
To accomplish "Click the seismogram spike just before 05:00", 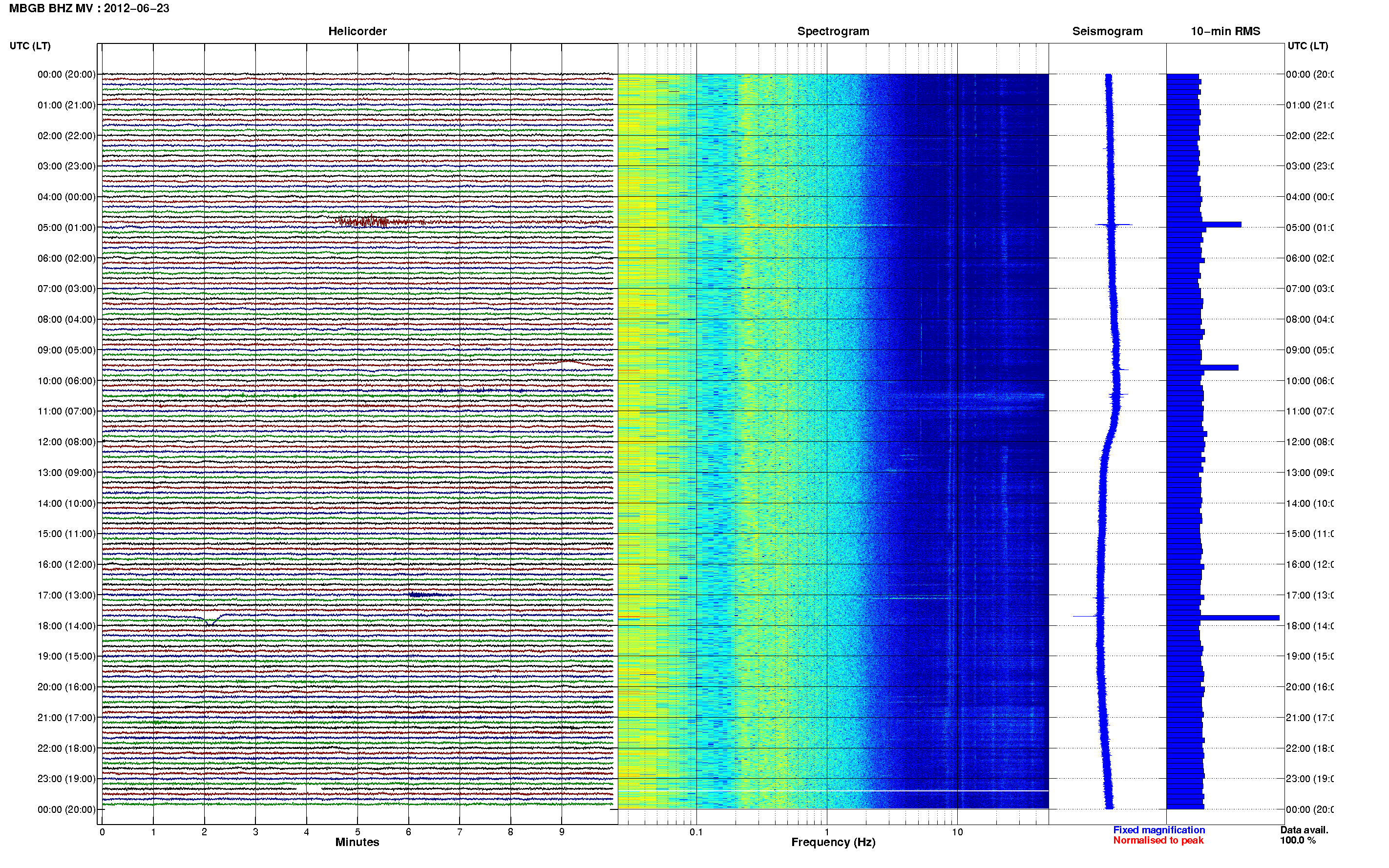I will point(1114,225).
